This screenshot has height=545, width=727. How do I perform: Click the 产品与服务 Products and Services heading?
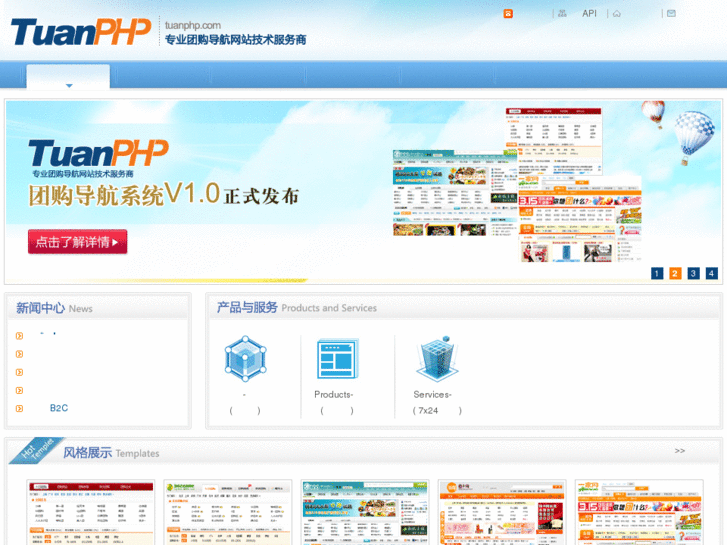(297, 308)
